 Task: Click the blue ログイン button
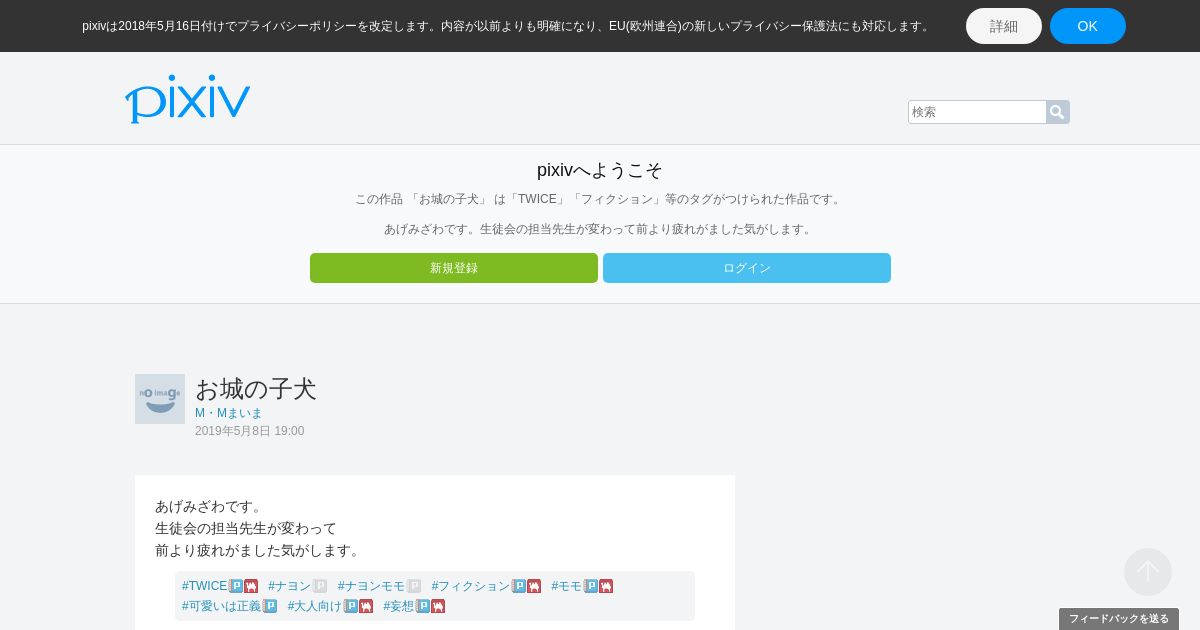[x=747, y=268]
